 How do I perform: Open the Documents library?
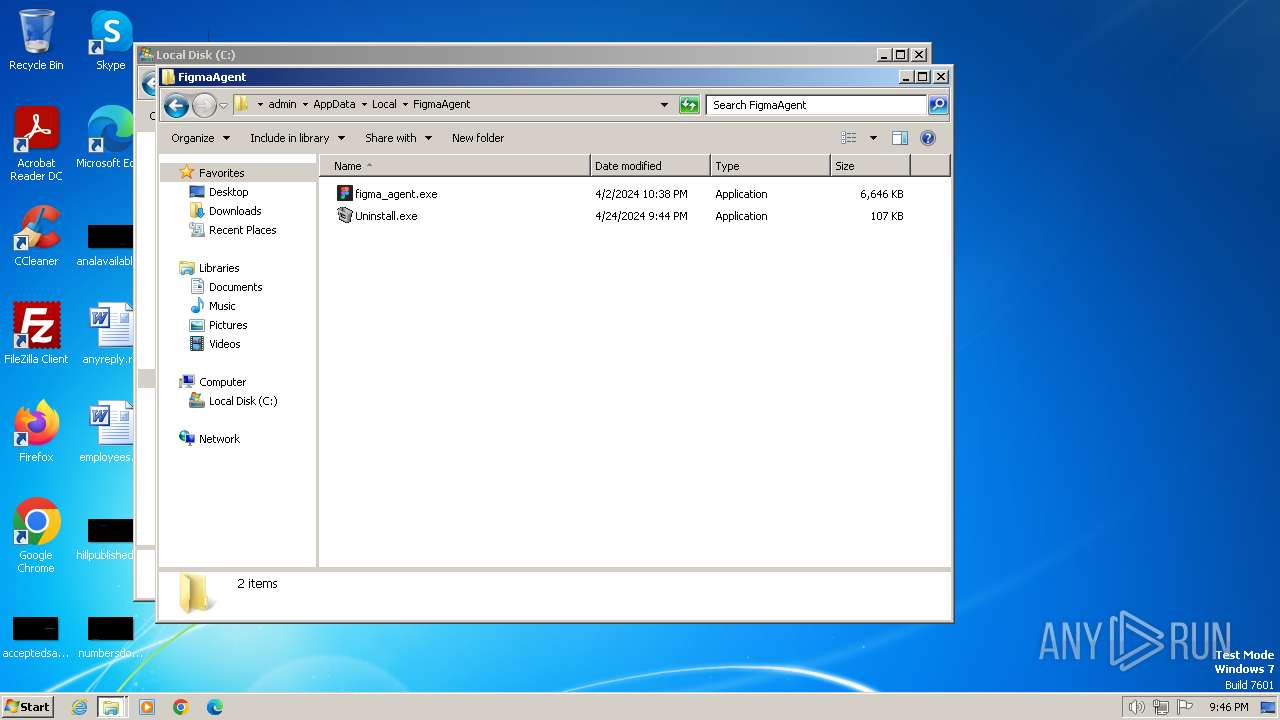pyautogui.click(x=235, y=287)
